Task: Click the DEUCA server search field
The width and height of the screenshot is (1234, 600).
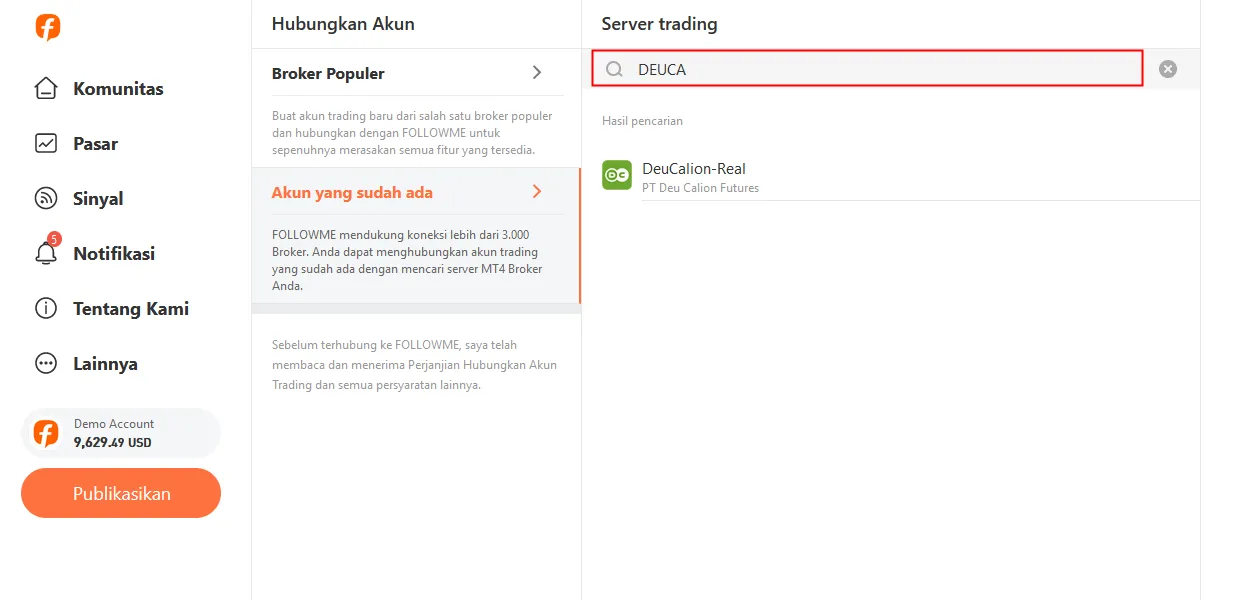Action: pyautogui.click(x=867, y=69)
